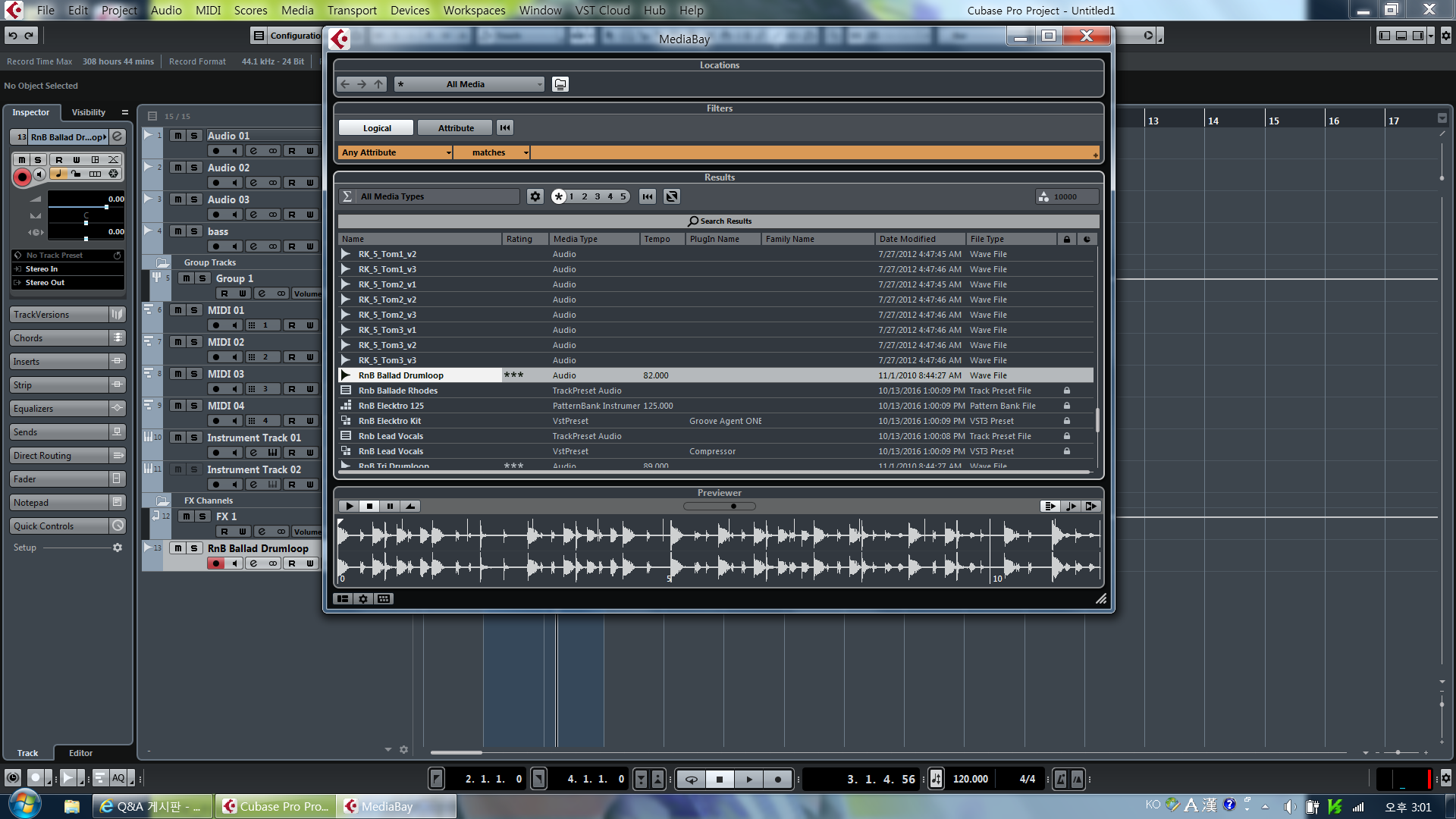Screen dimensions: 1456x819
Task: Select RK_5_Tom2_v1 in results list
Action: (x=716, y=284)
